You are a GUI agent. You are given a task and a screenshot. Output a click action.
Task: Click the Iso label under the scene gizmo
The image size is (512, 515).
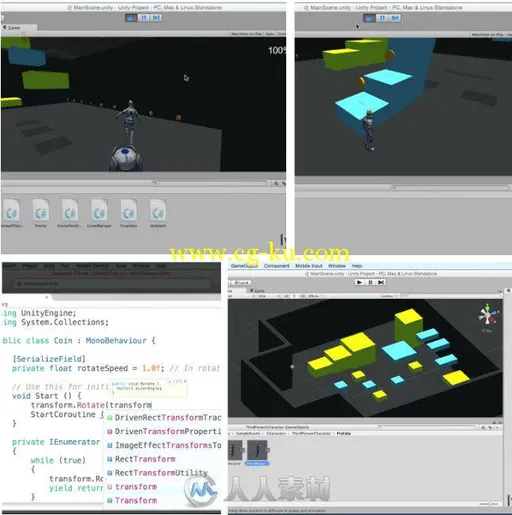486,331
